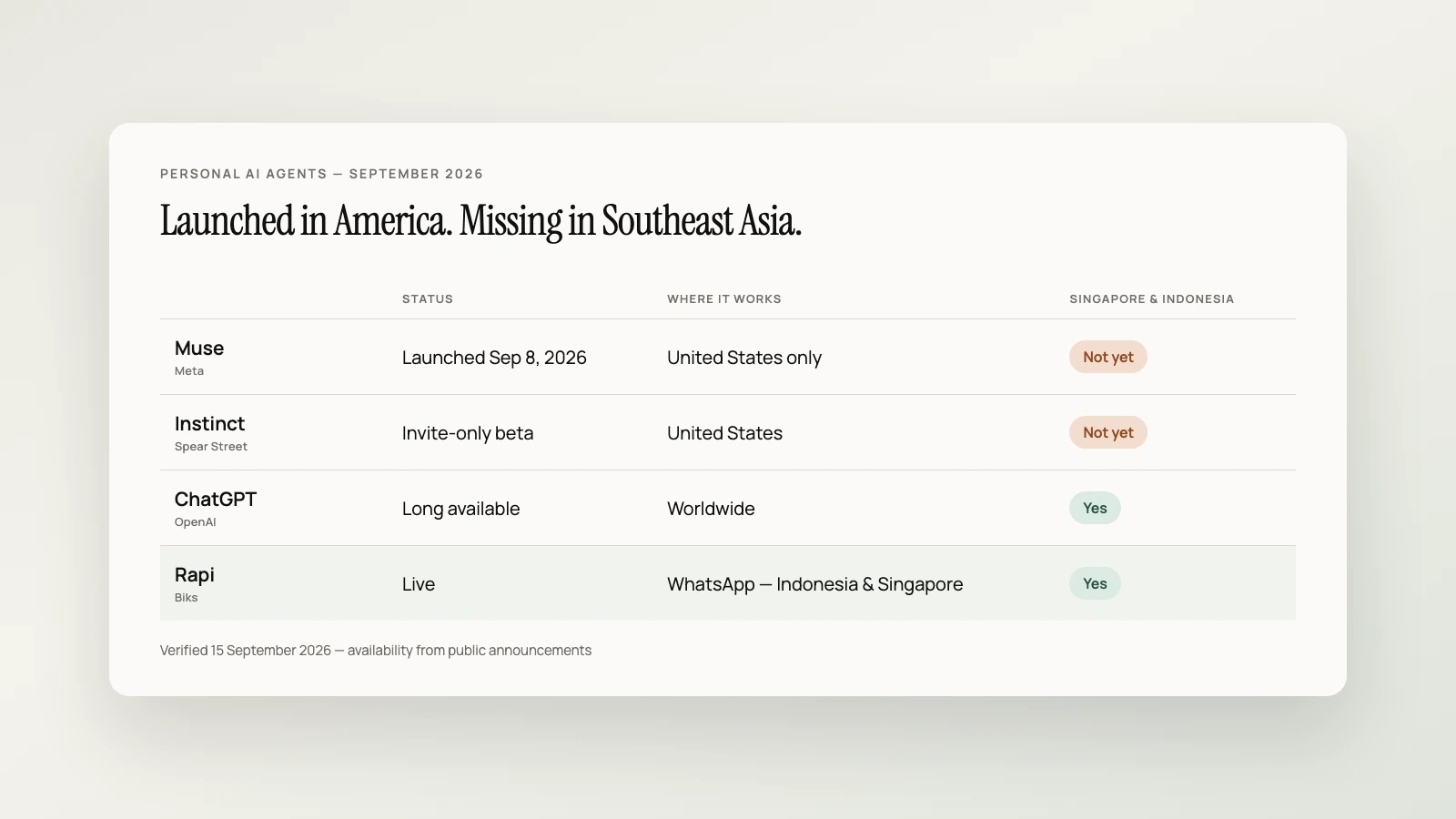Click the STATUS column header
This screenshot has width=1456, height=819.
428,298
